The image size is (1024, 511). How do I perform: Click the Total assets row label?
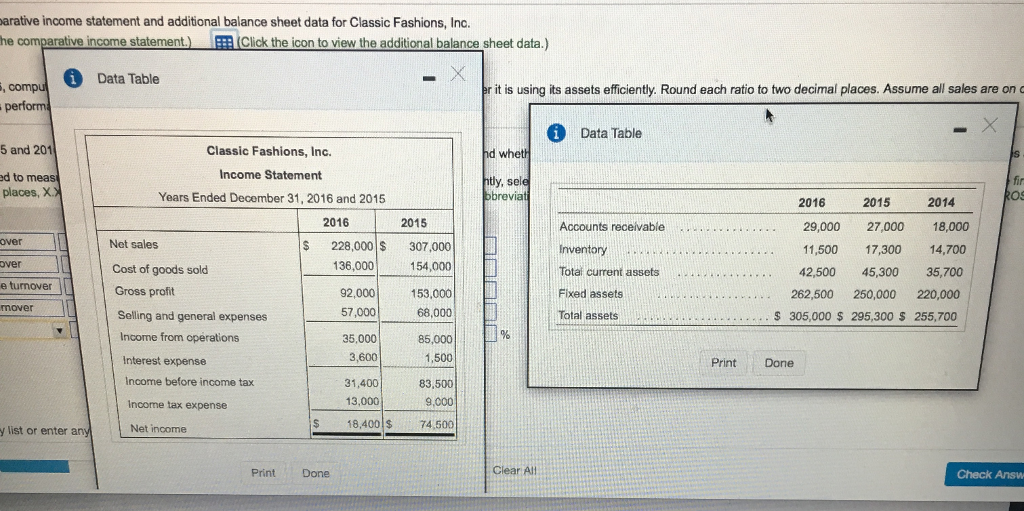[588, 316]
